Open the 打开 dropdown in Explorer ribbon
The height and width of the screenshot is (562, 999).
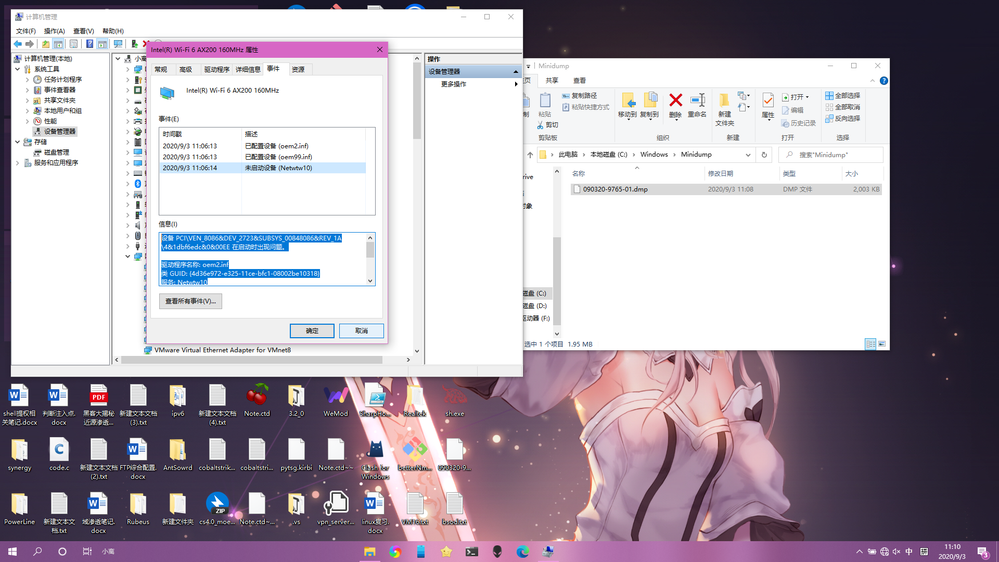(795, 97)
